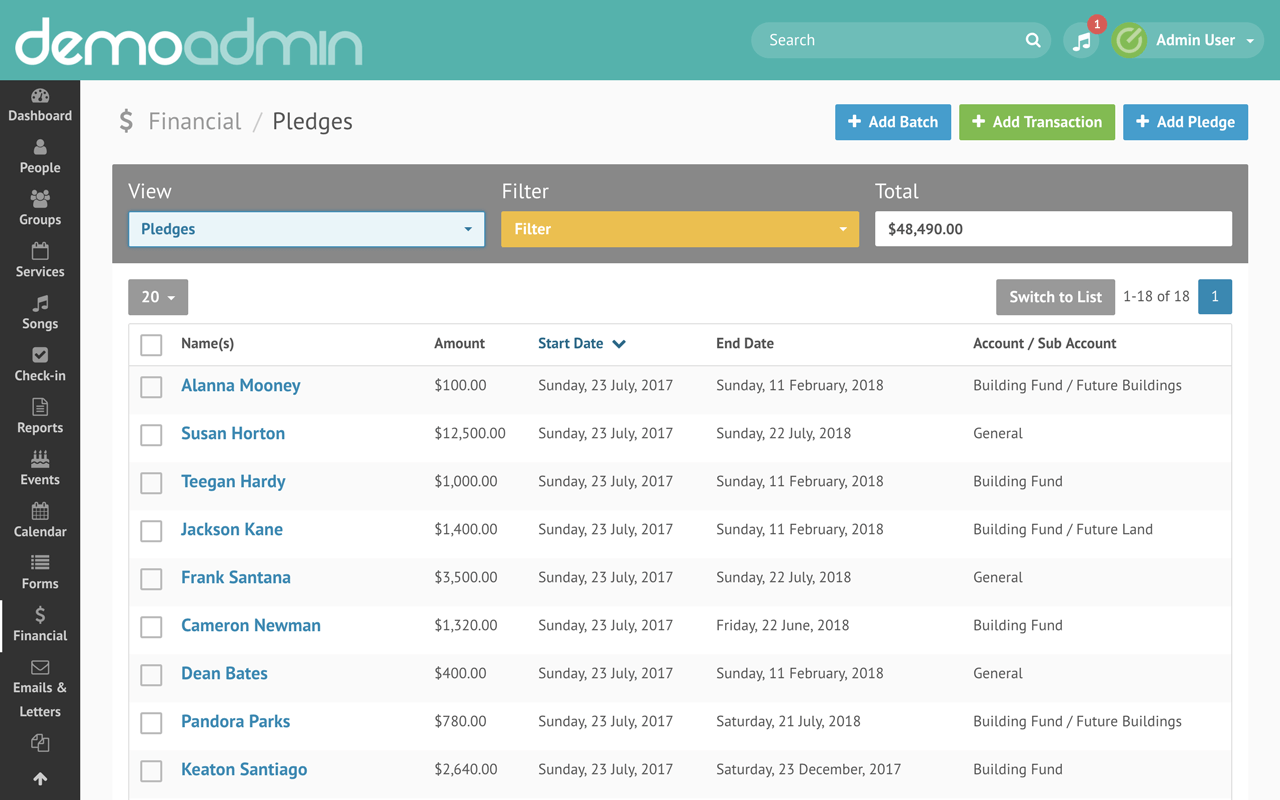Screen dimensions: 1280x800
Task: Open the Check-in sidebar icon
Action: [40, 355]
